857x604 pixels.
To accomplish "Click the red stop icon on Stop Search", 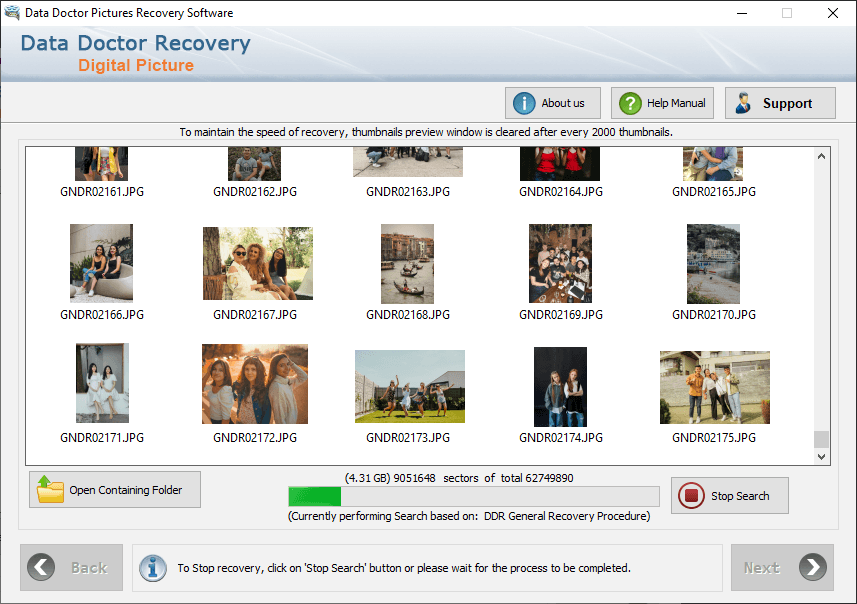I will 691,496.
